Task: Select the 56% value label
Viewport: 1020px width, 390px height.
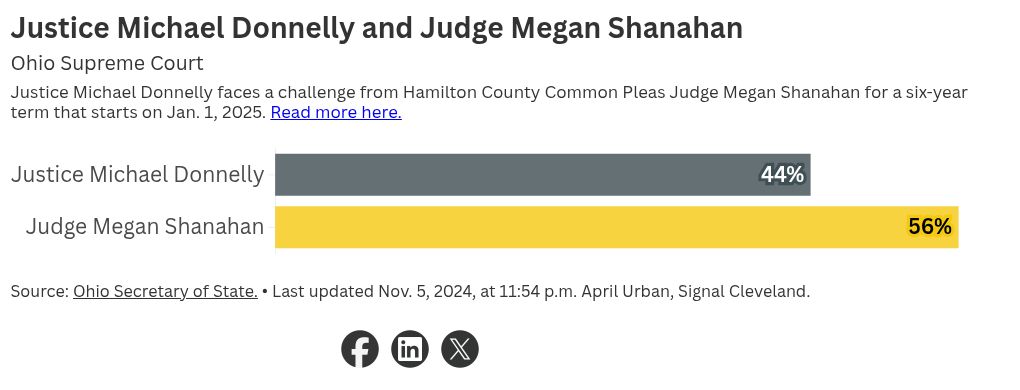Action: [930, 227]
